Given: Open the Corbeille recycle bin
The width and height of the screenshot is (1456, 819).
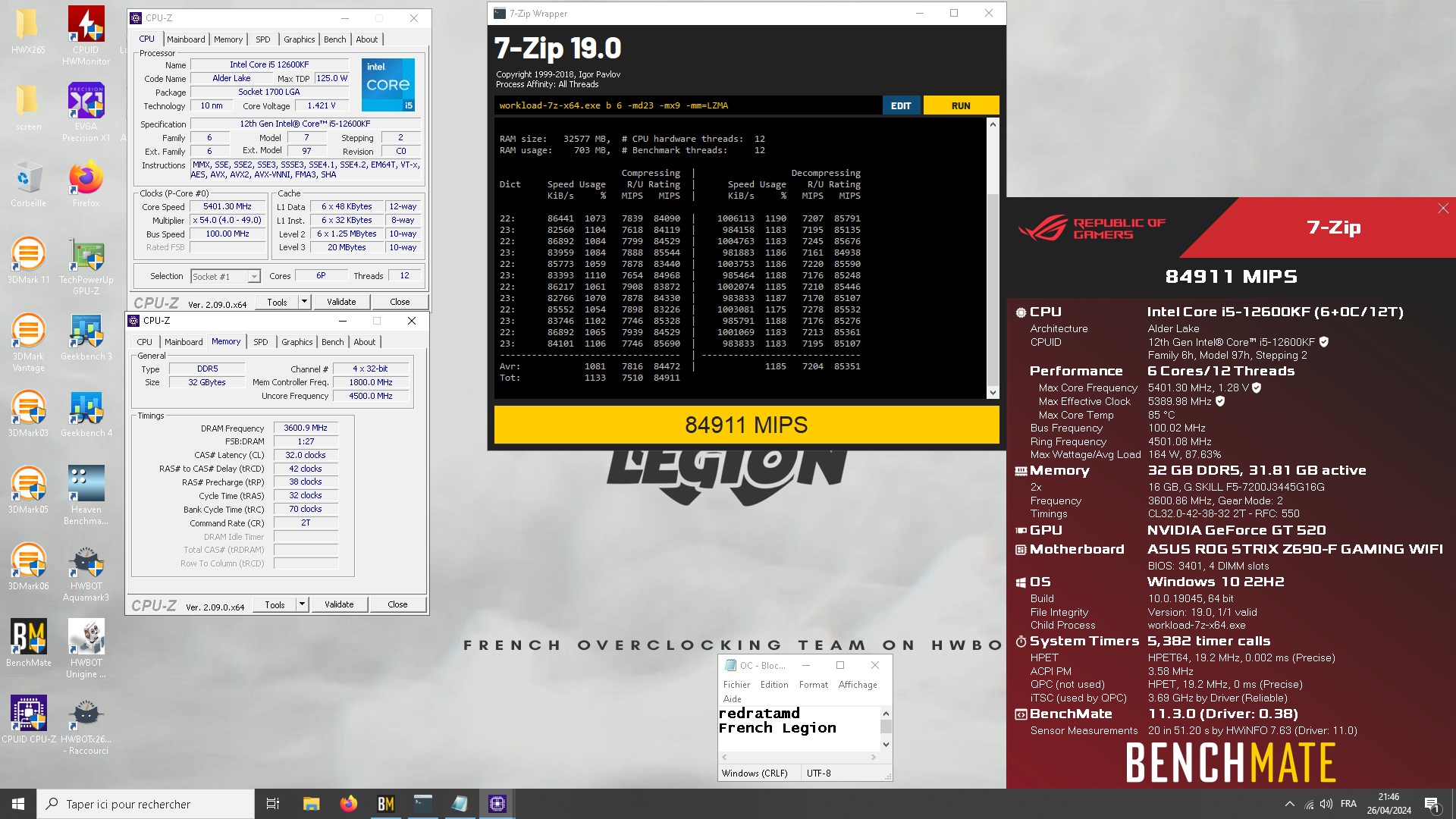Looking at the screenshot, I should tap(28, 184).
